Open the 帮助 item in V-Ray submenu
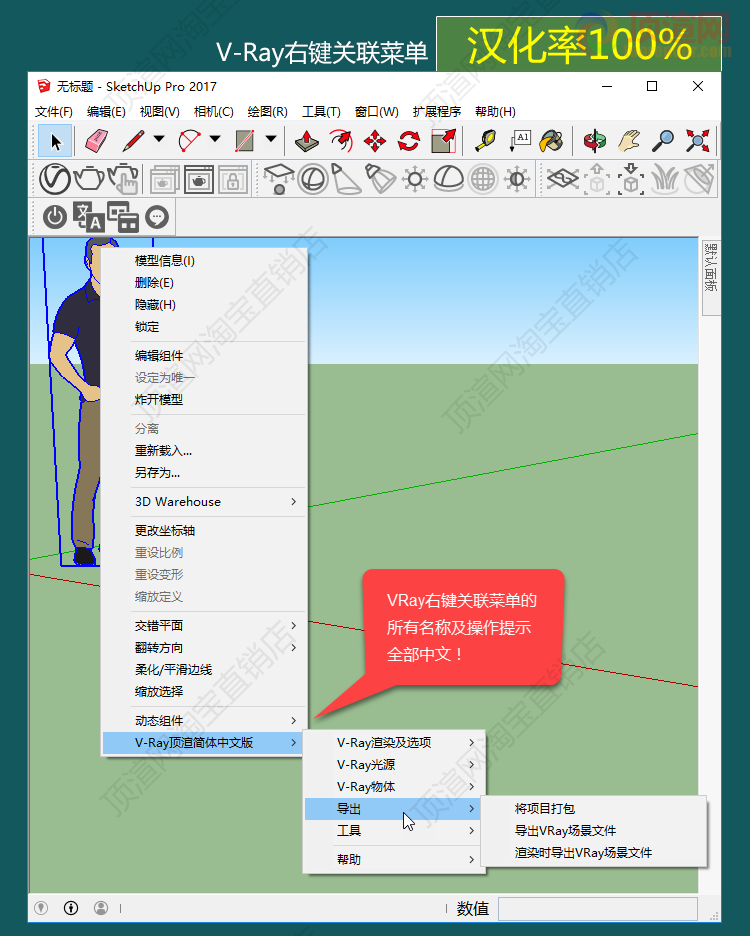 (x=394, y=860)
